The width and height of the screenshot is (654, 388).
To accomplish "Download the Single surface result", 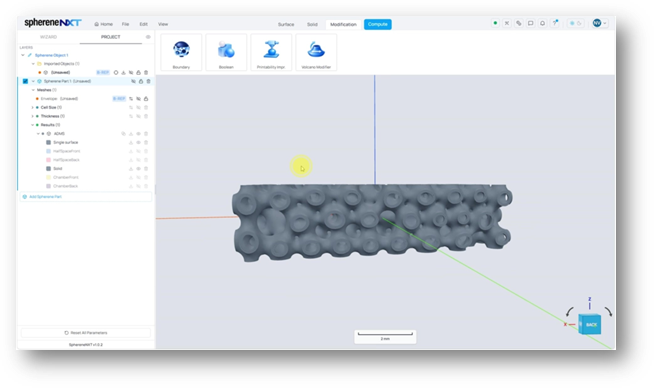I will tap(131, 143).
